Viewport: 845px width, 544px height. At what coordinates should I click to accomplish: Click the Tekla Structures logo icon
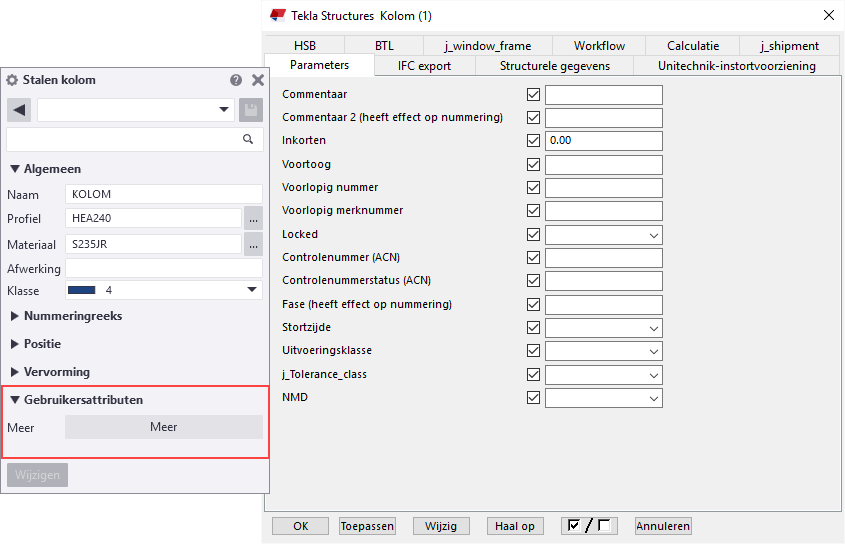pyautogui.click(x=278, y=16)
